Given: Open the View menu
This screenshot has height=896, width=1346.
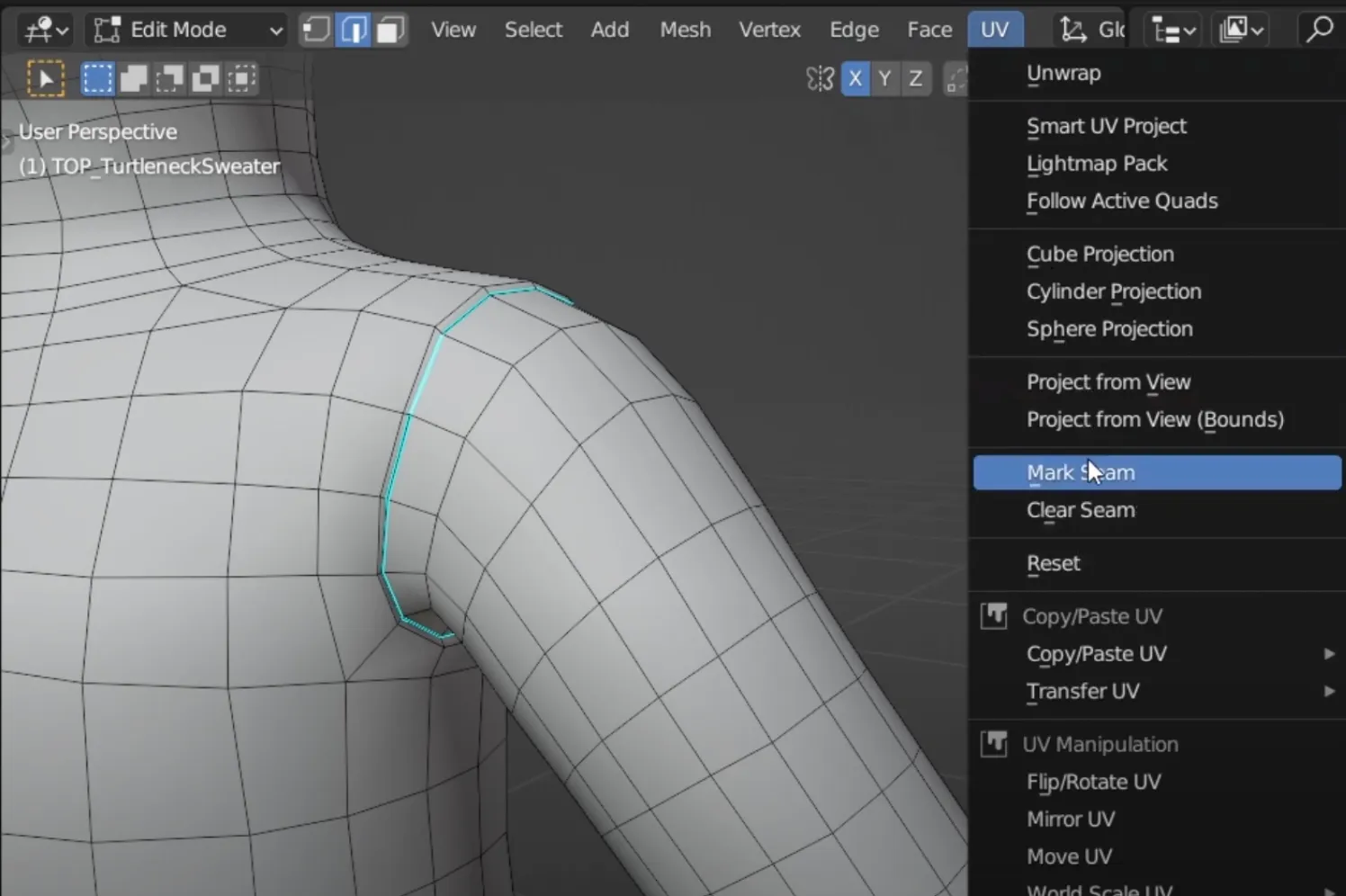Looking at the screenshot, I should pos(453,30).
